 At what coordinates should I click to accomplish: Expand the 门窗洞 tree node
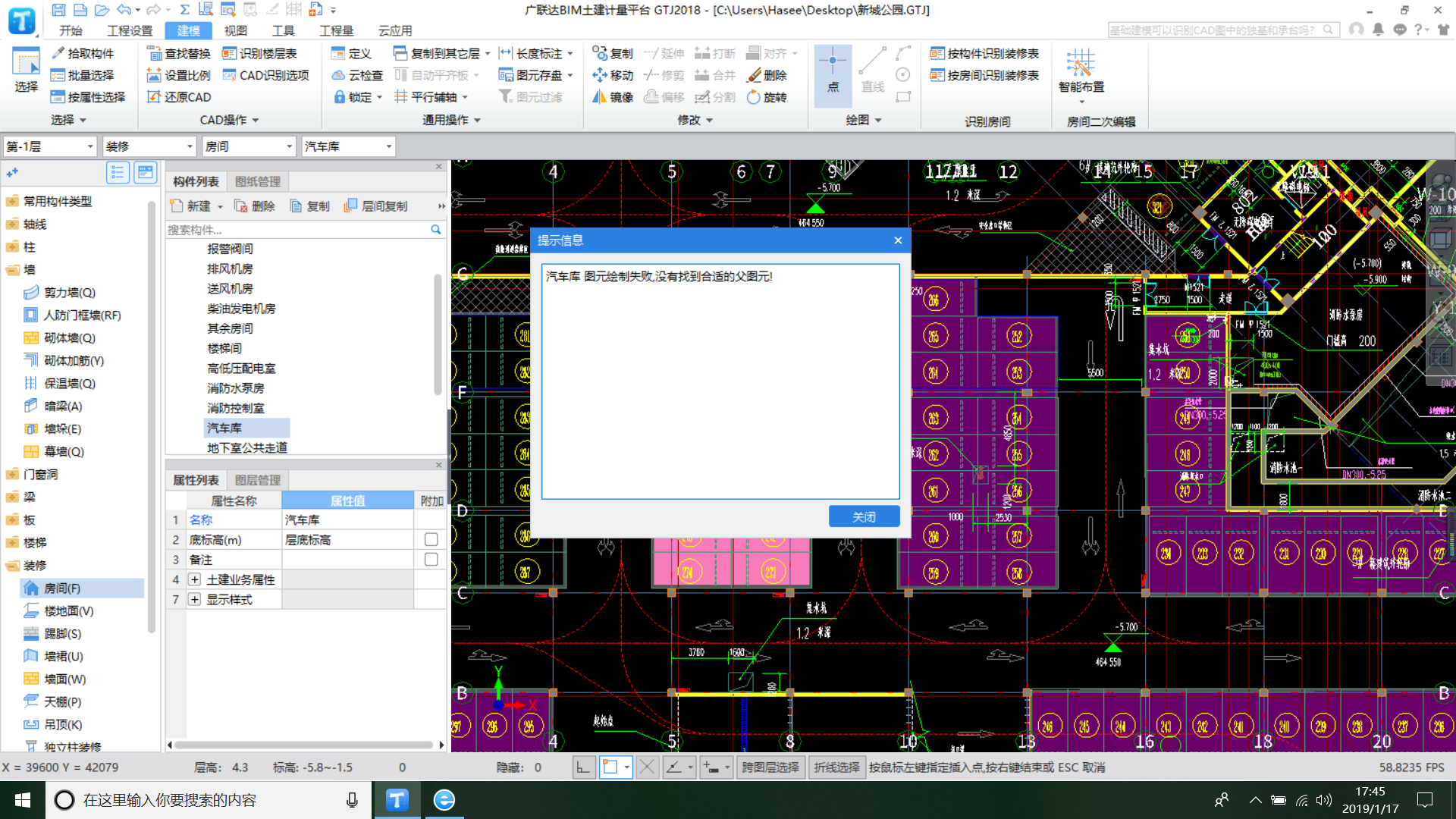pos(12,475)
